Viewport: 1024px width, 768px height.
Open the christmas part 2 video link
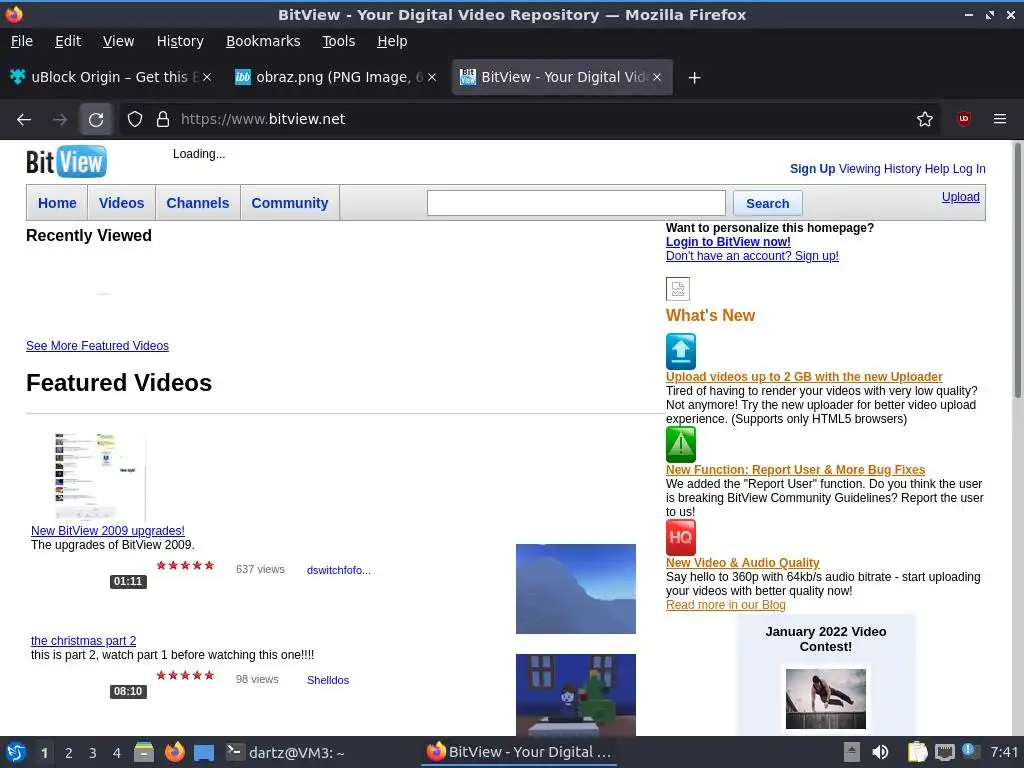[84, 641]
